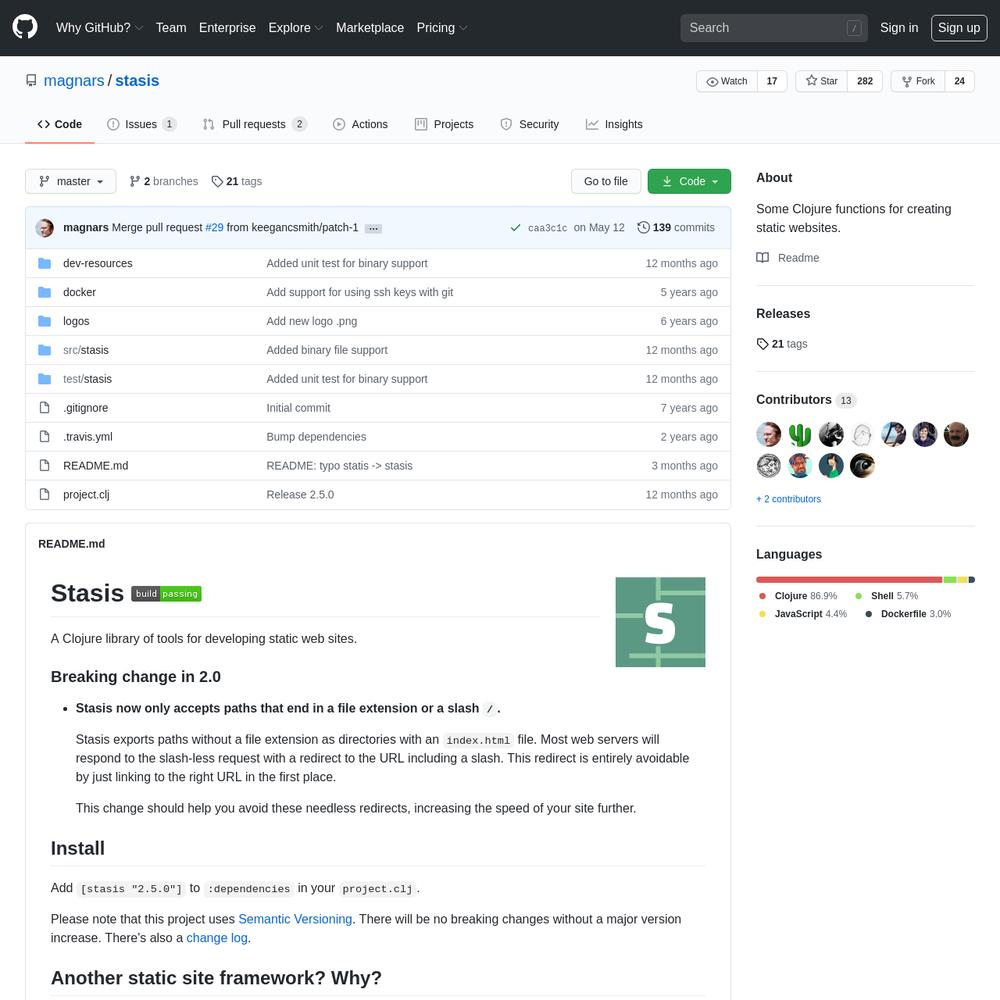Click the slash shortcut icon in search
This screenshot has height=1000, width=1000.
click(854, 28)
